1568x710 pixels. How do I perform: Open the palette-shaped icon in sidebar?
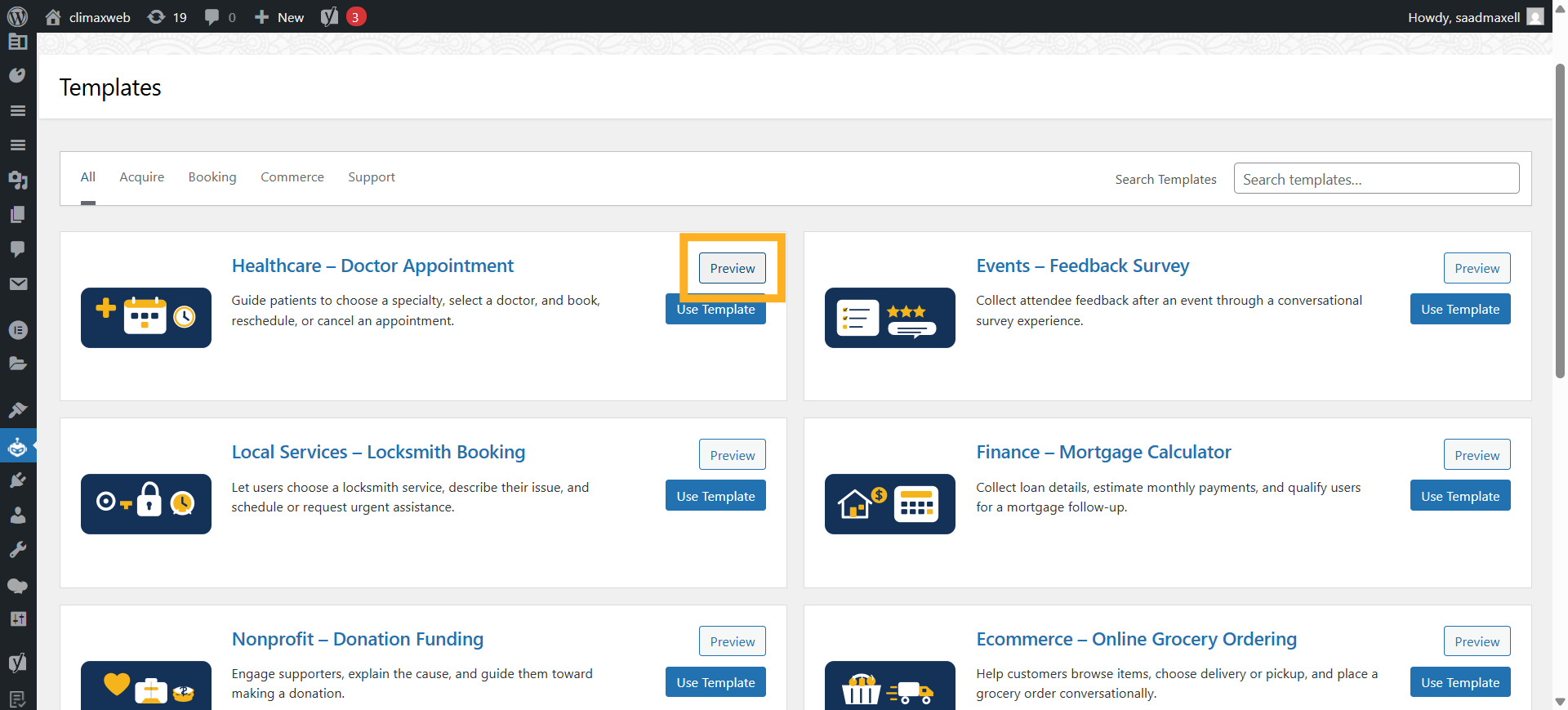pyautogui.click(x=17, y=75)
